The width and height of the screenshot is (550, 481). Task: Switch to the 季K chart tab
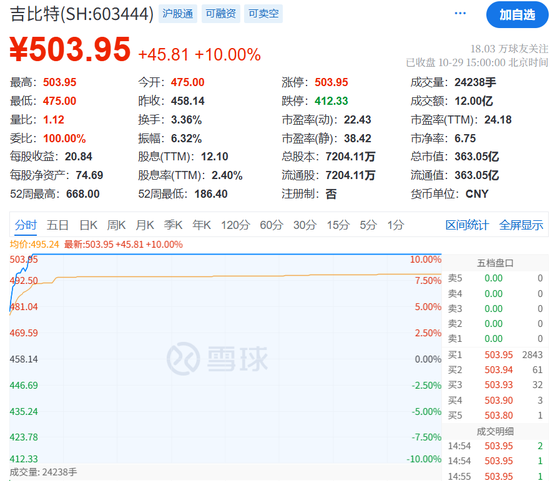pyautogui.click(x=173, y=225)
